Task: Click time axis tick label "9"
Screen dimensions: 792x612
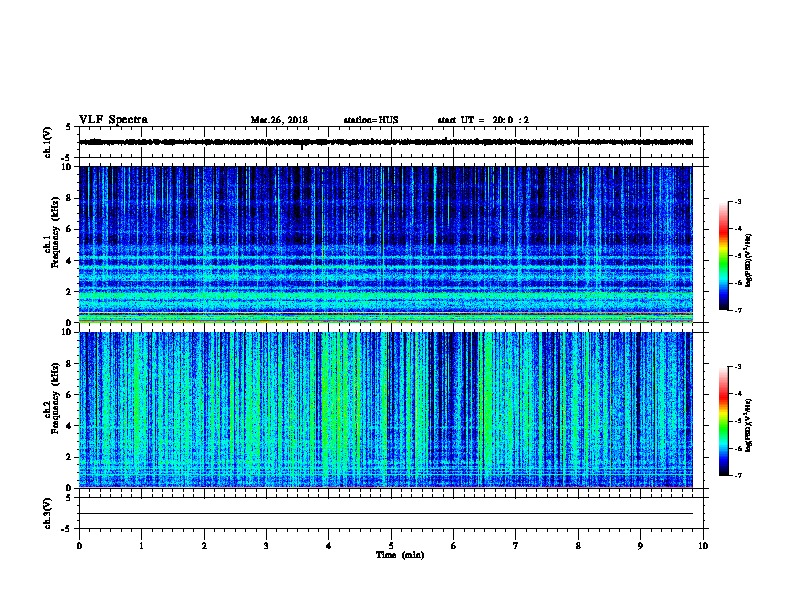Action: coord(640,546)
